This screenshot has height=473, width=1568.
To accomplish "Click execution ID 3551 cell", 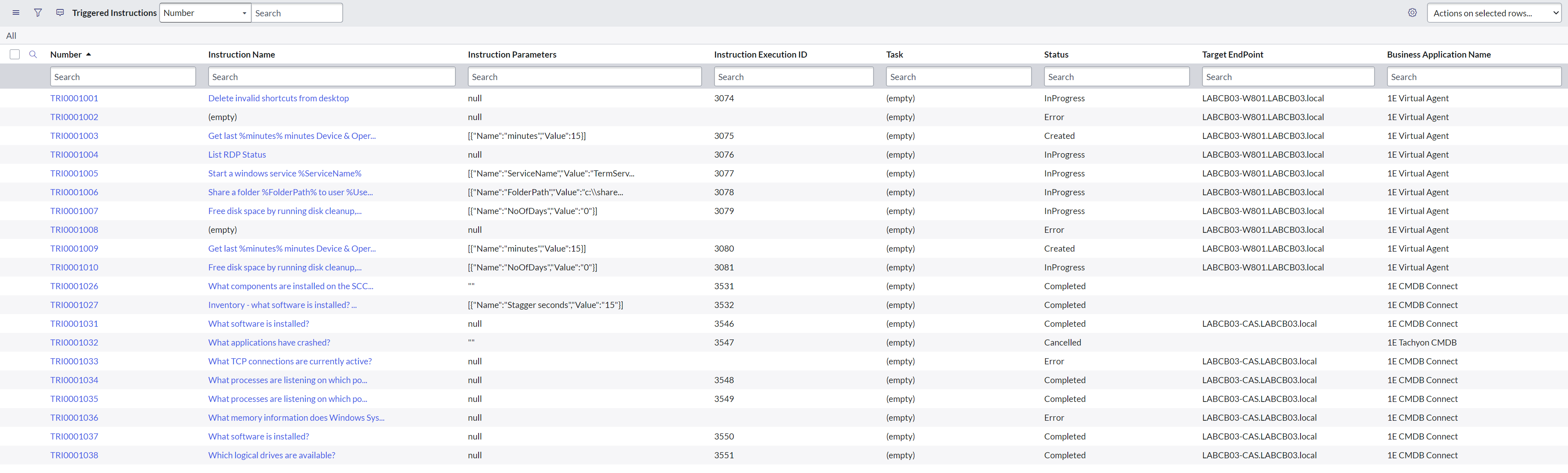I will (724, 455).
